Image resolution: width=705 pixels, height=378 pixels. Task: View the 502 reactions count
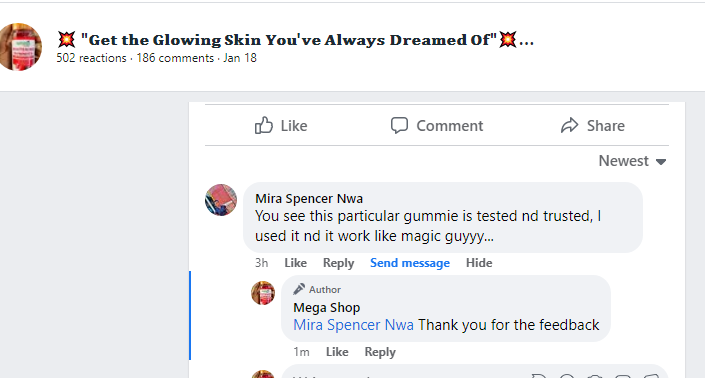[x=91, y=58]
